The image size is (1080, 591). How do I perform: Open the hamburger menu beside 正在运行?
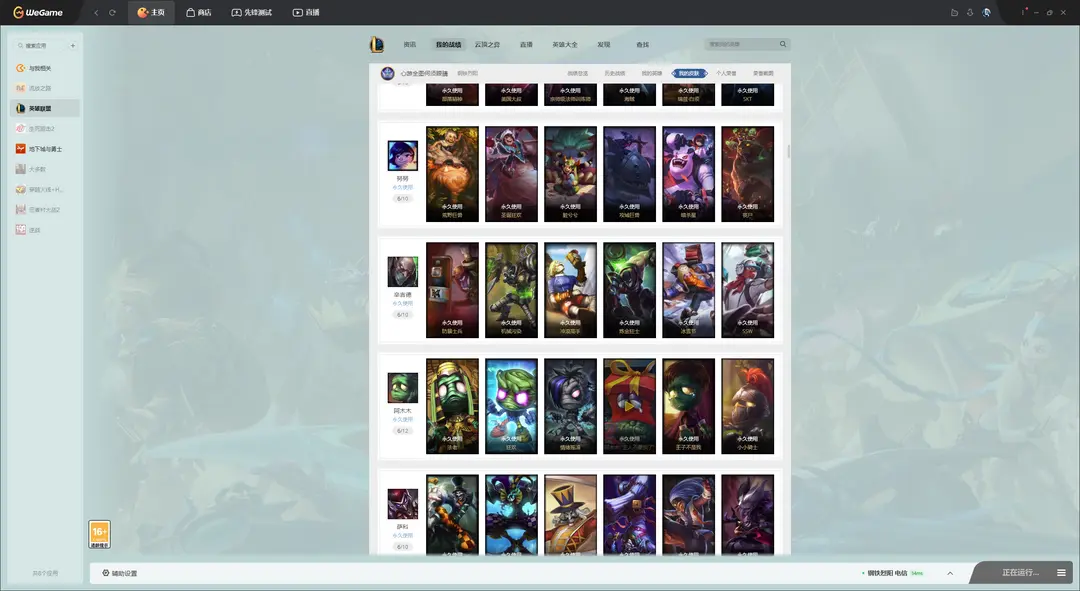pos(1061,573)
